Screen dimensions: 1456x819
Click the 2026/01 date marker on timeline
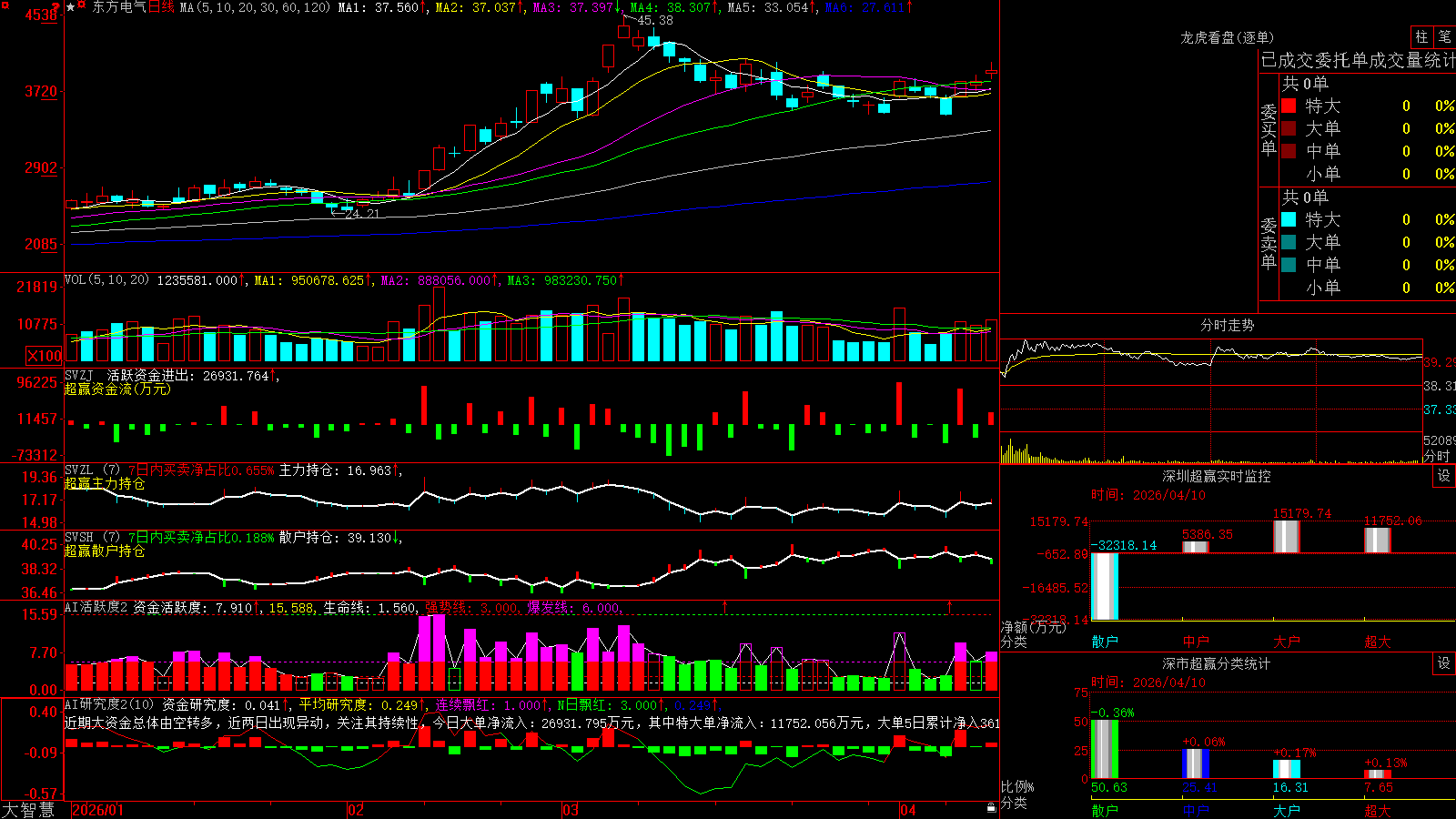click(x=97, y=810)
